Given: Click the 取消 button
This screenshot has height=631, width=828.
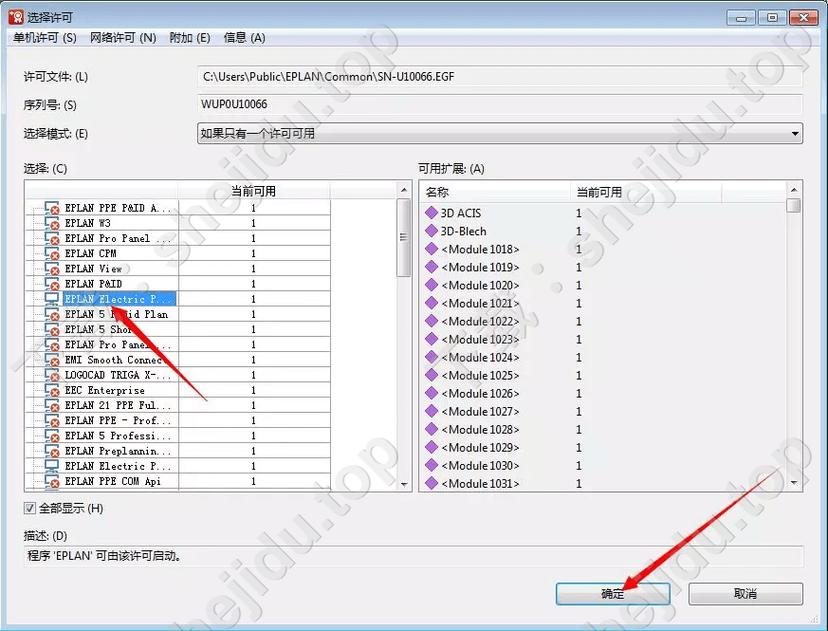Looking at the screenshot, I should (746, 594).
